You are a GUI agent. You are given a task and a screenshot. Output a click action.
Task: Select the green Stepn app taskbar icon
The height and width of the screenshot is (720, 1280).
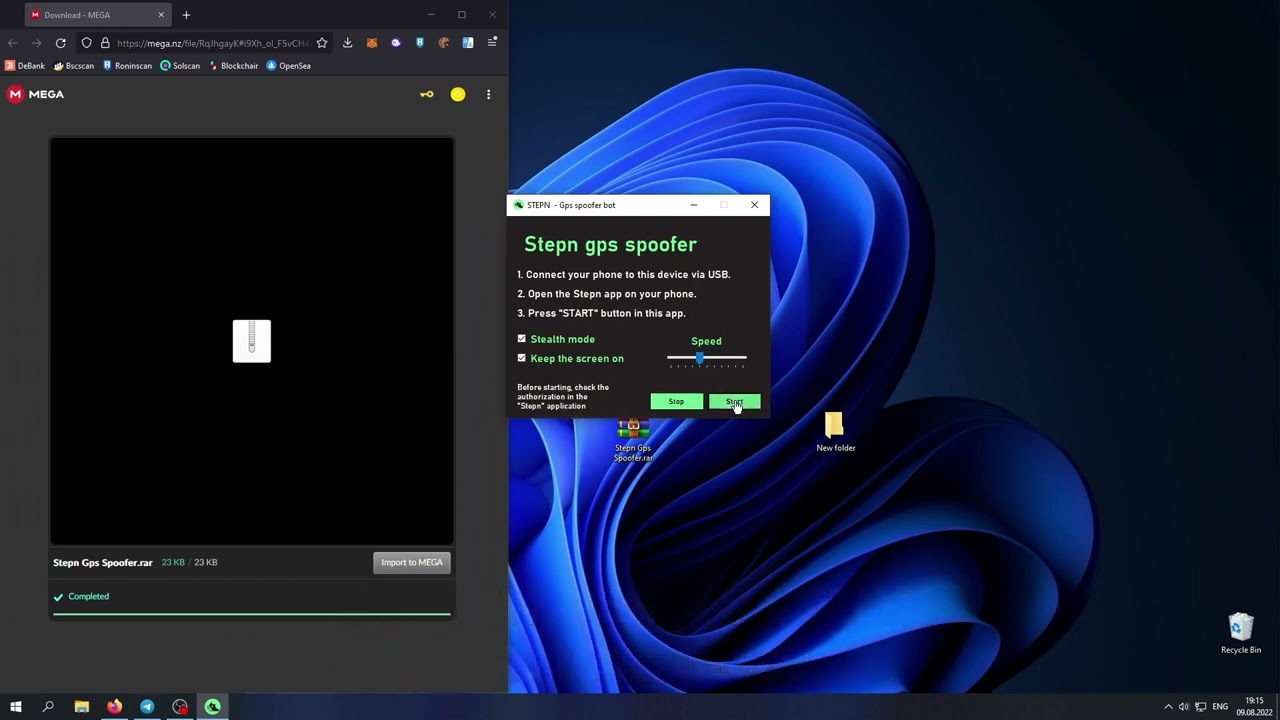213,707
